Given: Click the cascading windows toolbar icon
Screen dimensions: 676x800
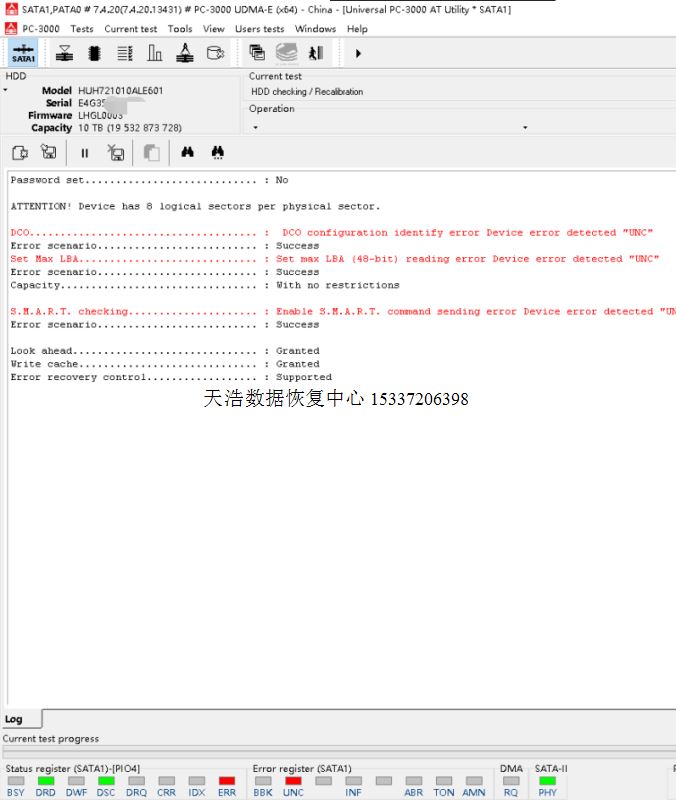Looking at the screenshot, I should click(257, 53).
